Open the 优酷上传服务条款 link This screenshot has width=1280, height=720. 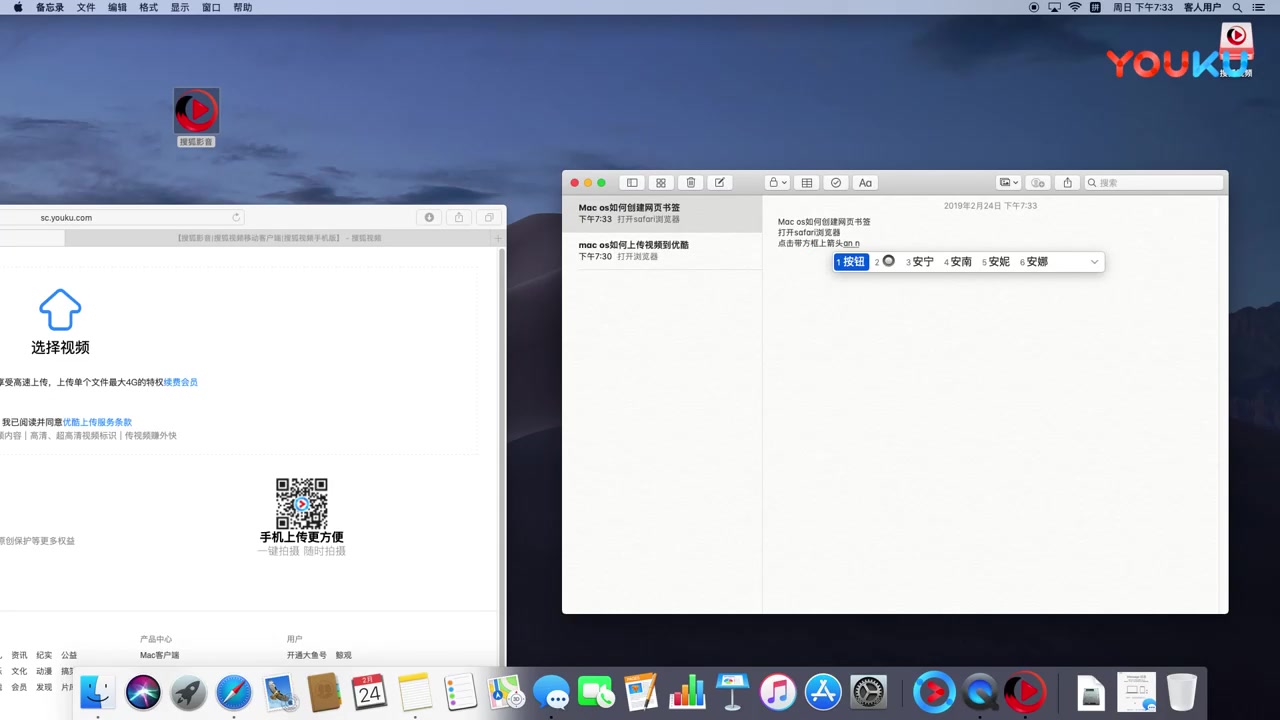pyautogui.click(x=97, y=422)
